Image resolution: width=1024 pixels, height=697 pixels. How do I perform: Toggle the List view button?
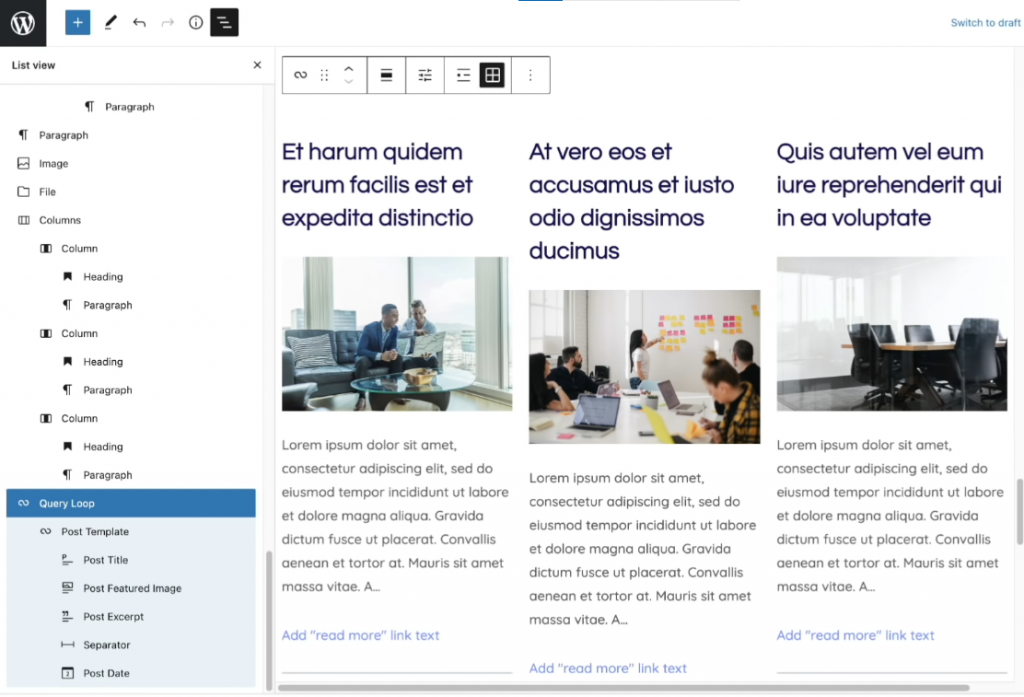[224, 23]
